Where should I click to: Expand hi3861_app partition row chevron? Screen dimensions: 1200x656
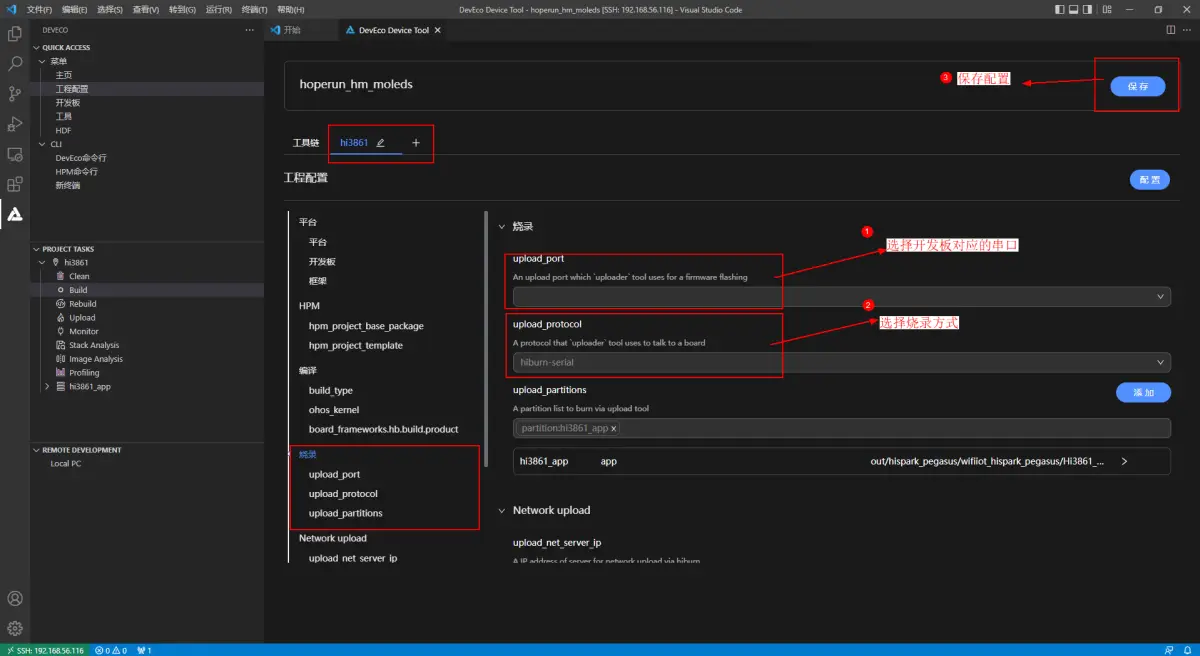point(1124,462)
